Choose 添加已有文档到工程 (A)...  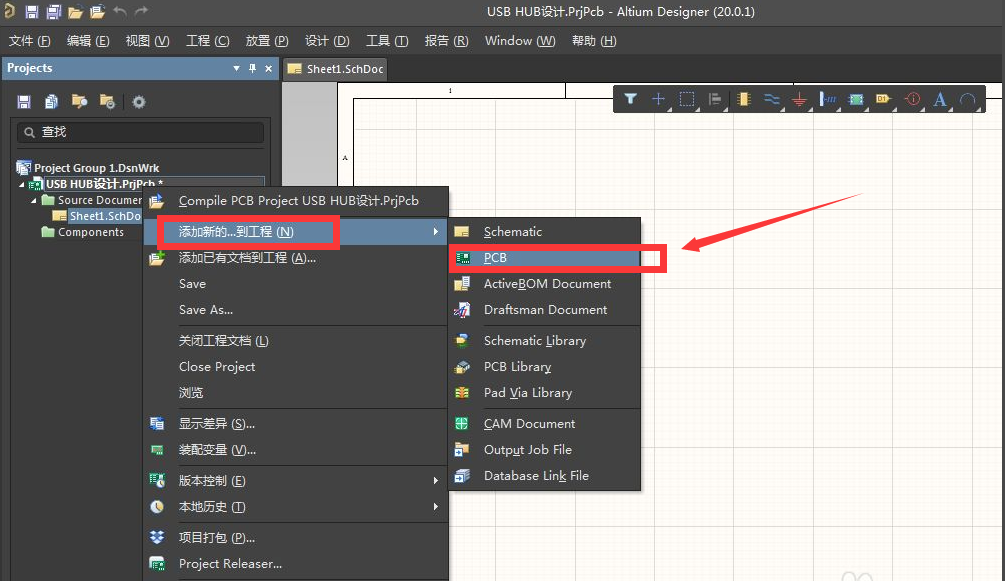(x=296, y=258)
